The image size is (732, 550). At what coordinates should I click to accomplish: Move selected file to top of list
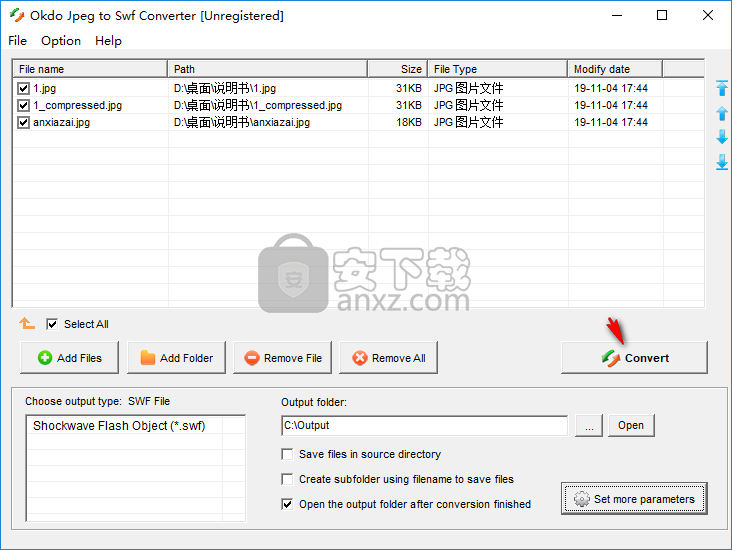click(722, 88)
